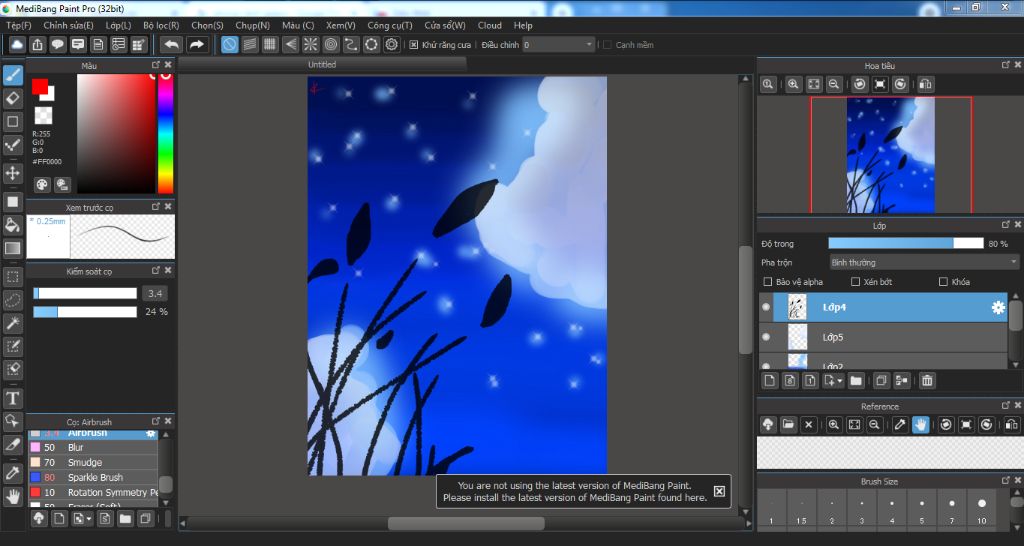Enable concentric circle snap guide
1024x546 pixels.
330,44
